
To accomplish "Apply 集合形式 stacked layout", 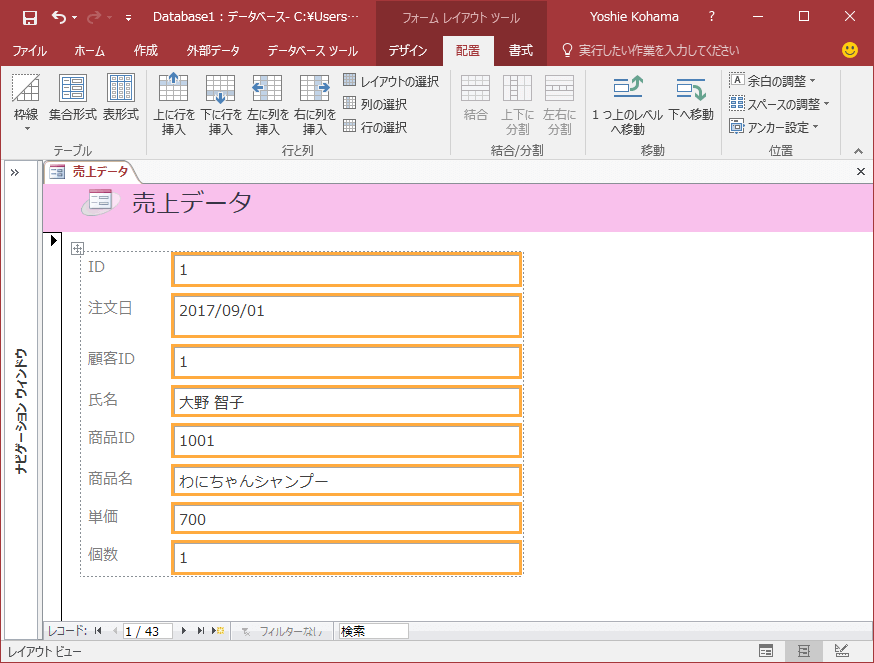I will [x=73, y=97].
